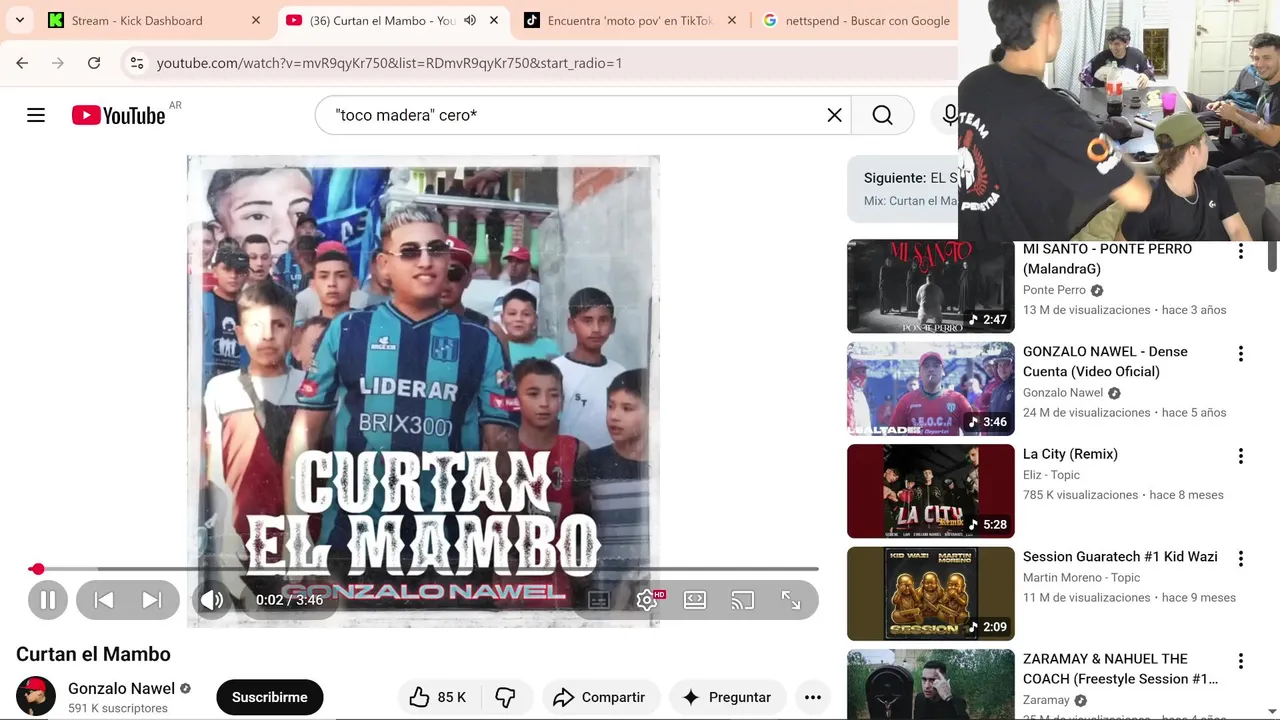Screen dimensions: 1280x720
Task: Open the Gonzalo Nawel channel name link
Action: 121,688
